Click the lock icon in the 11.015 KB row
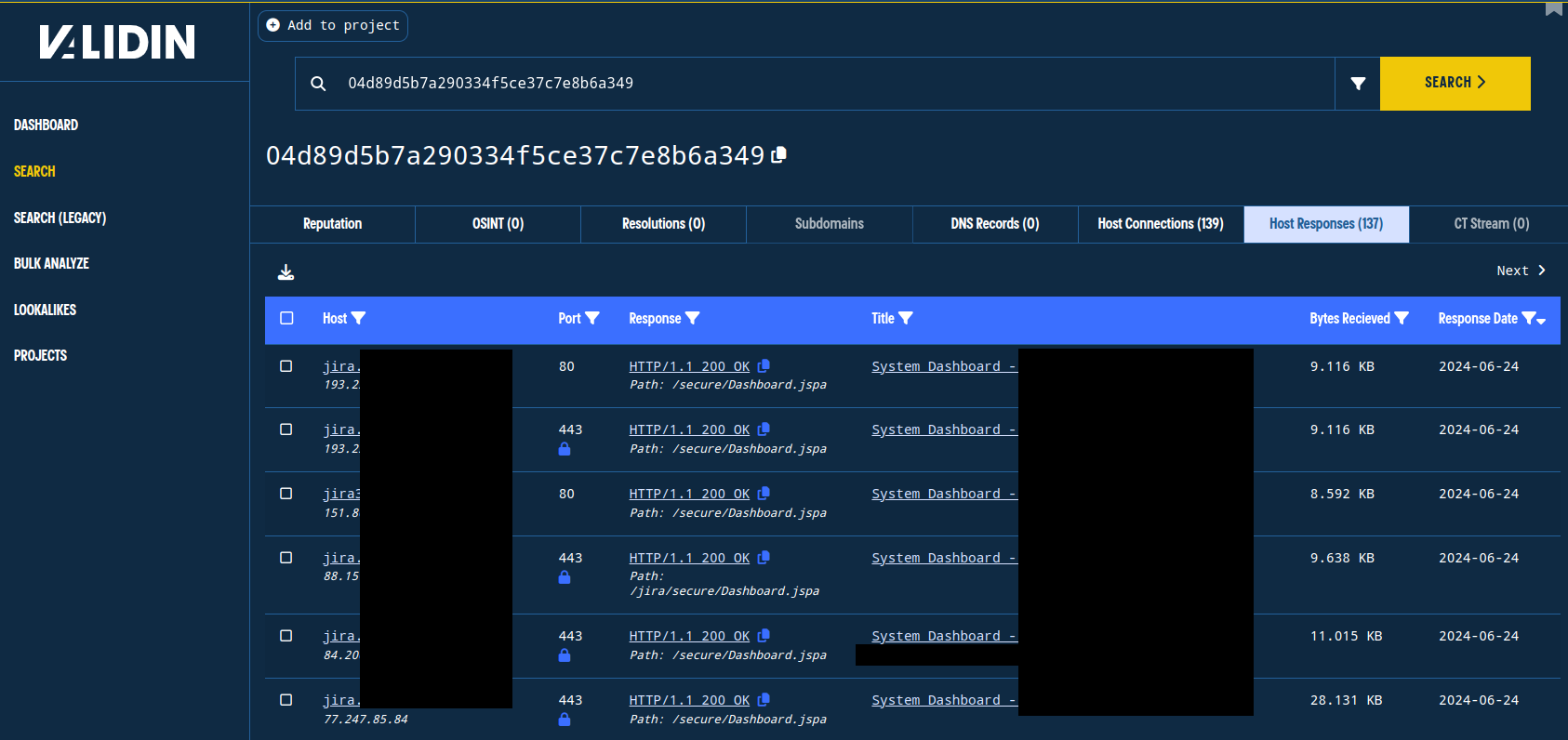 pos(565,655)
